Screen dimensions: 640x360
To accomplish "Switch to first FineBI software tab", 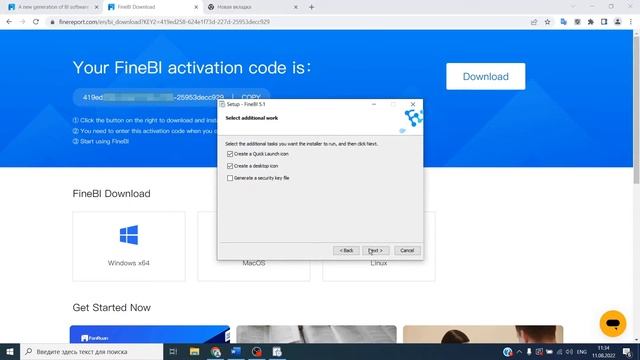I will tap(53, 7).
